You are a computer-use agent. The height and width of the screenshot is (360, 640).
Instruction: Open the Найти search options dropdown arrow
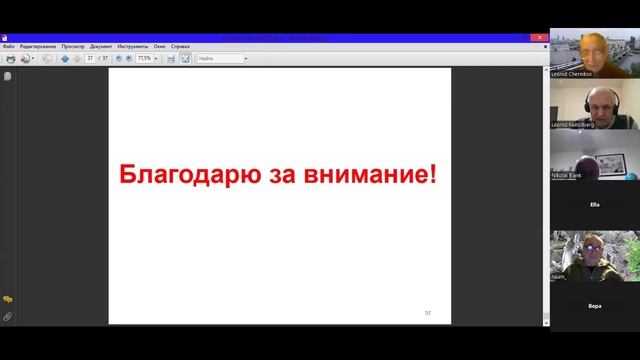(x=246, y=59)
